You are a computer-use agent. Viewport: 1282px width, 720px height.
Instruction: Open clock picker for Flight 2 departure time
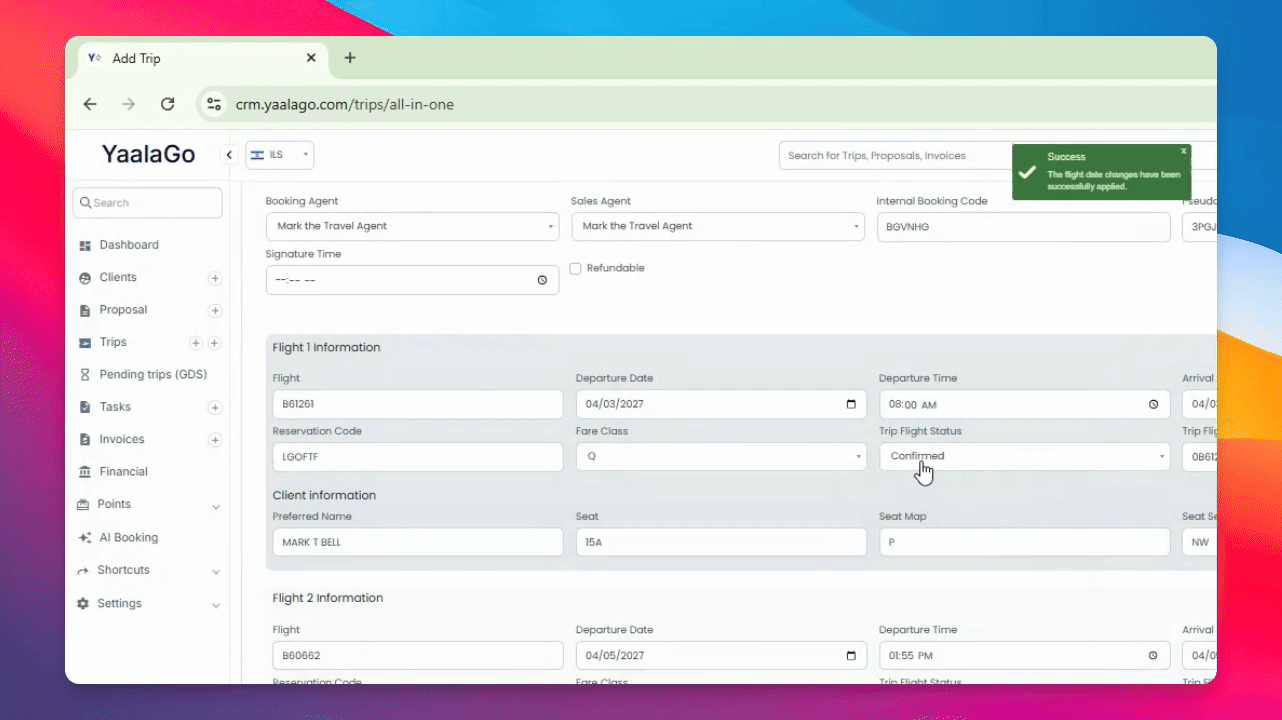tap(1153, 656)
